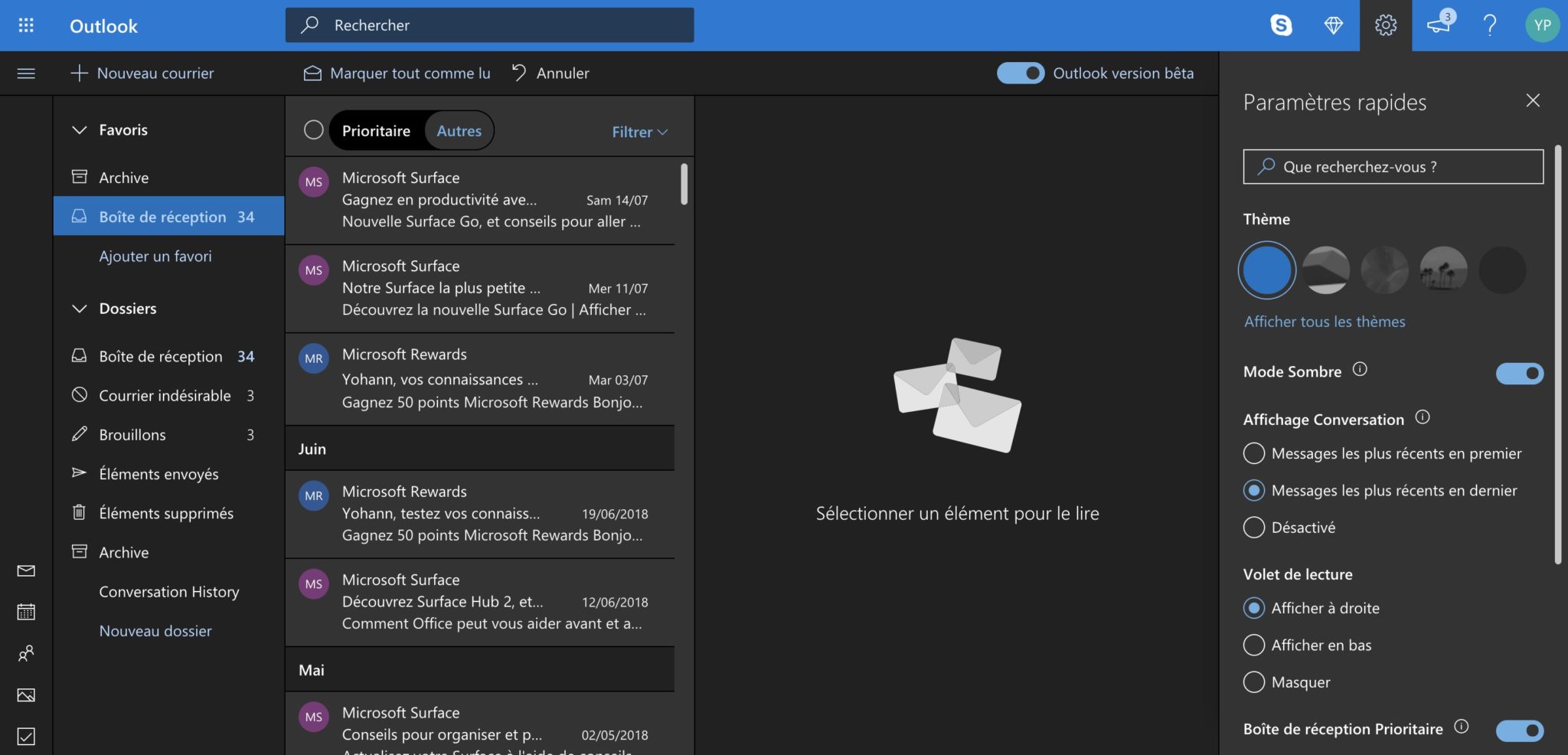Screen dimensions: 1568x755
Task: Click the Premium diamond icon
Action: pyautogui.click(x=1333, y=25)
